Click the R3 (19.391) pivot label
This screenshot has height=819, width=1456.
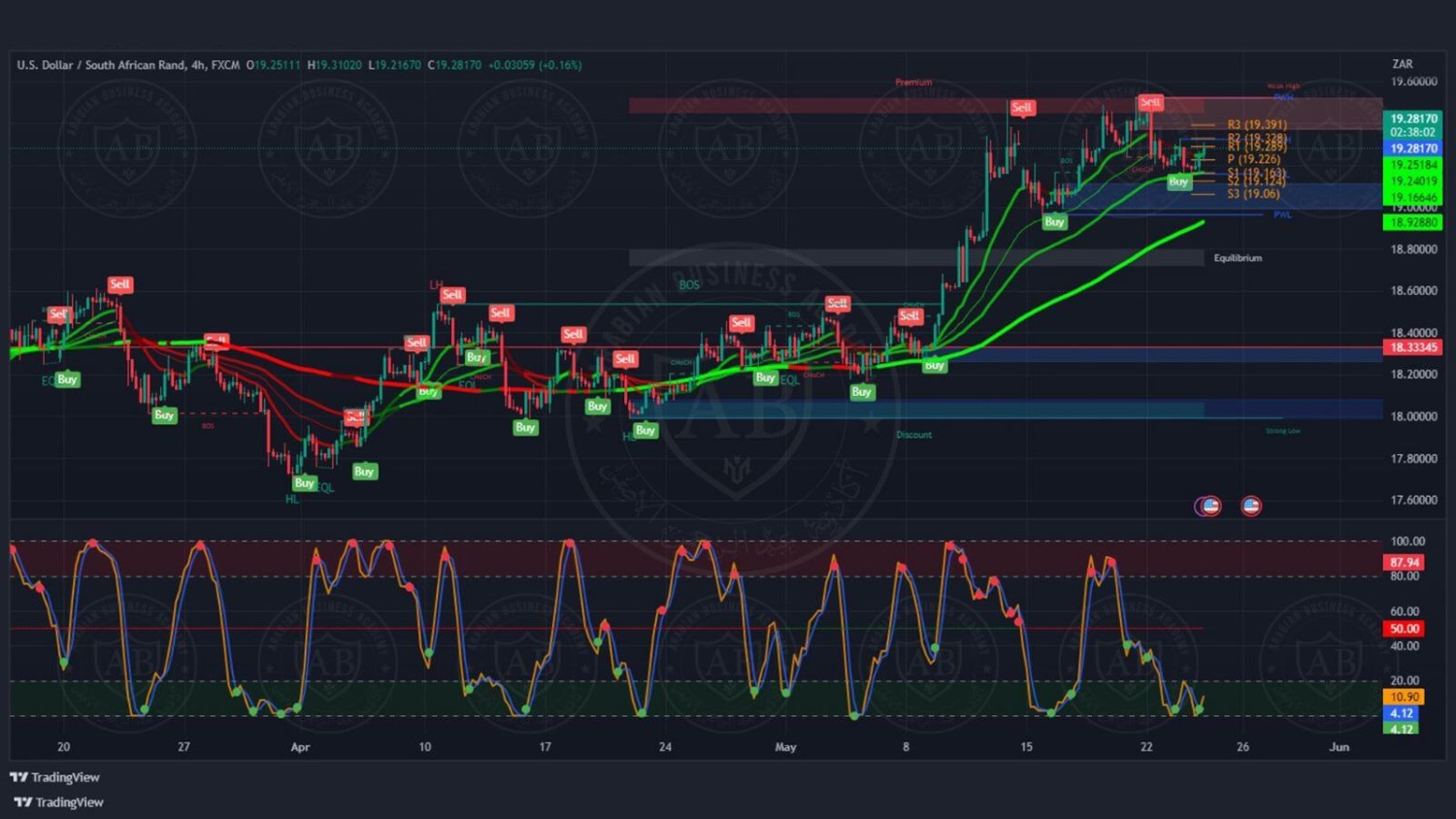coord(1257,124)
